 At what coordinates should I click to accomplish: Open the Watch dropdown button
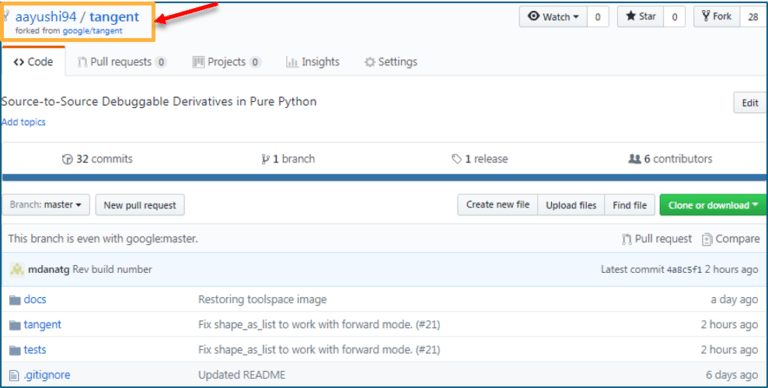[x=553, y=17]
